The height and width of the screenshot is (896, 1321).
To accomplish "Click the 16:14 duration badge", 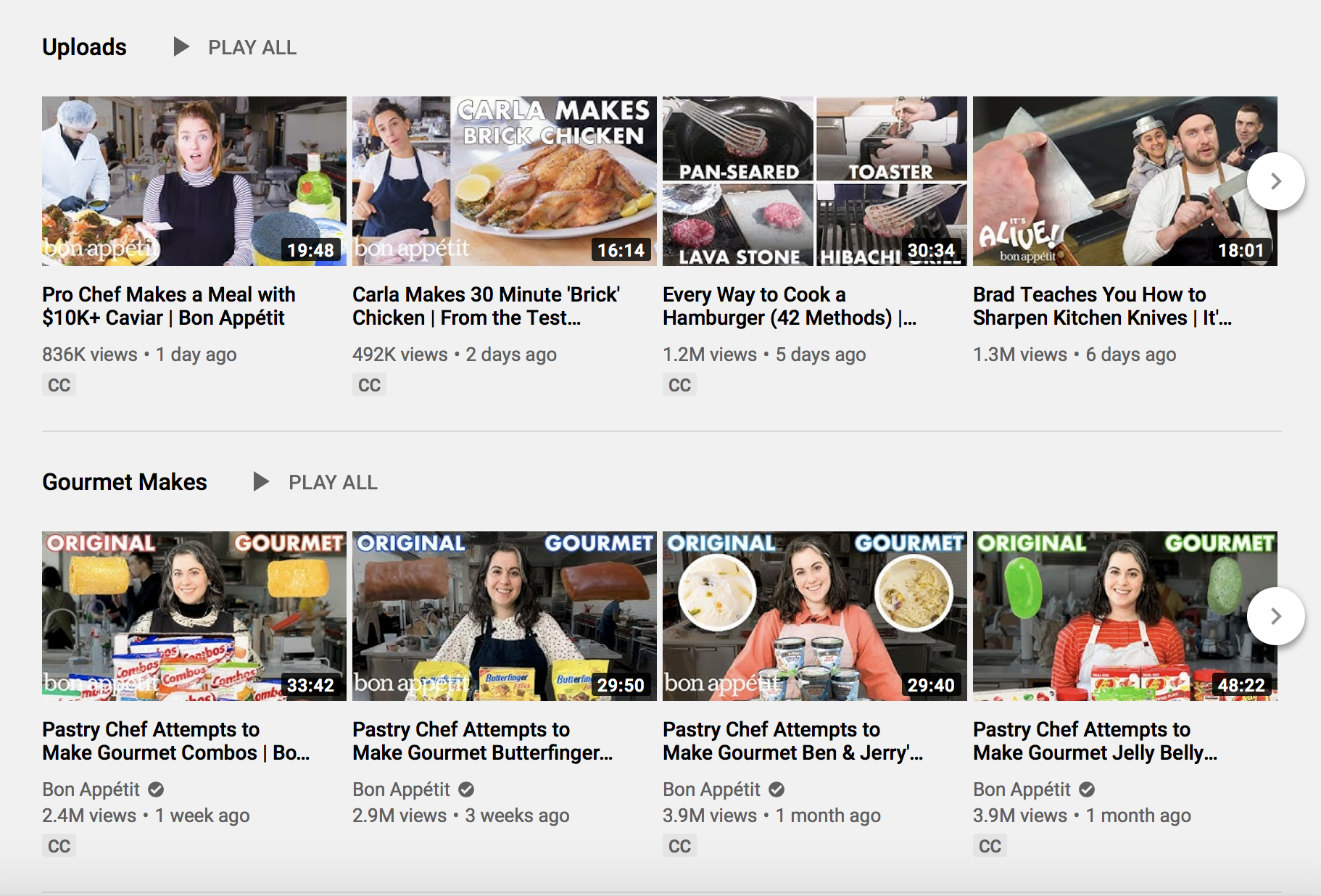I will [x=621, y=250].
